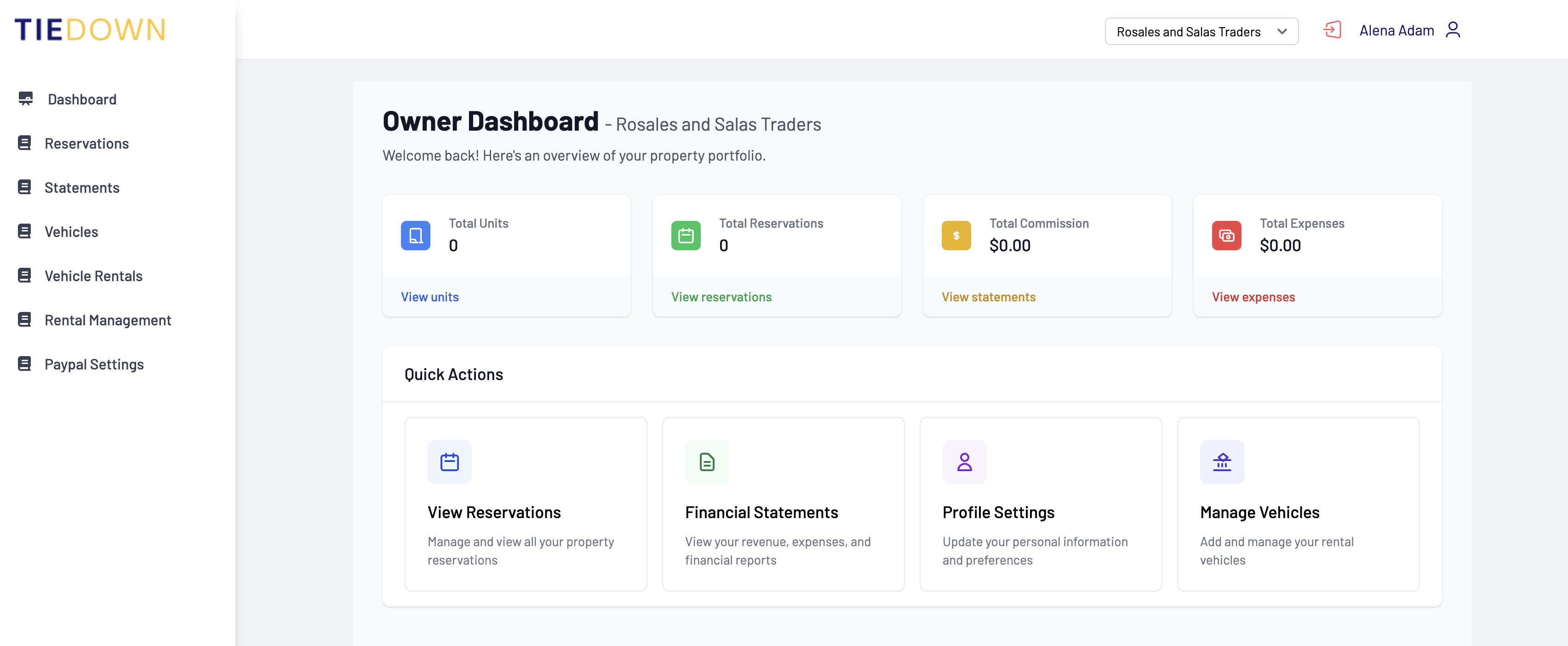This screenshot has height=646, width=1568.
Task: Click the purple person icon on Profile Settings card
Action: (964, 461)
